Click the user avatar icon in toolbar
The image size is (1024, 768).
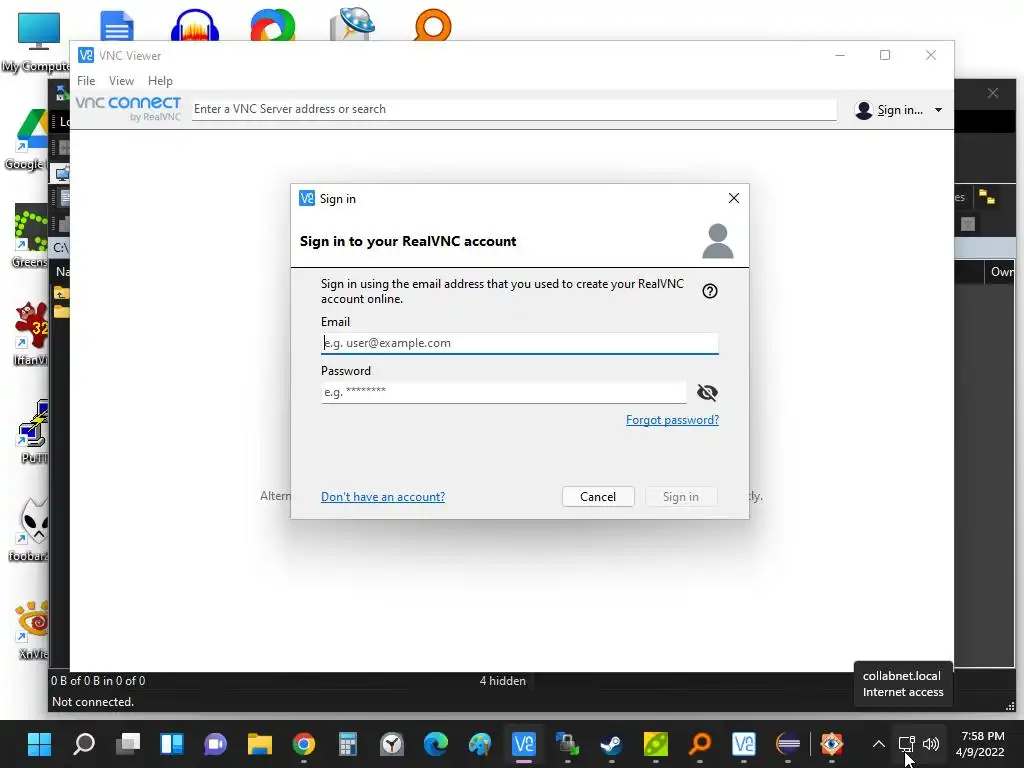(863, 110)
